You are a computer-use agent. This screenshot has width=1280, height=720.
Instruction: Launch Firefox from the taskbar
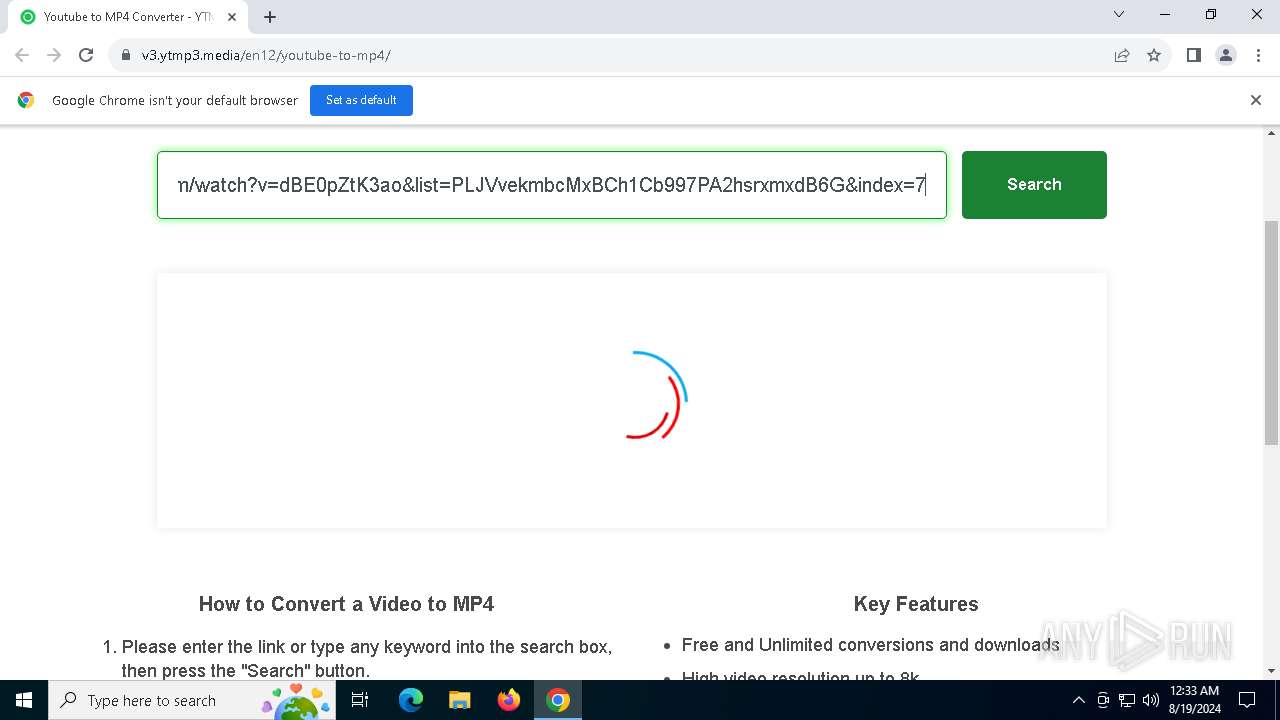(509, 700)
